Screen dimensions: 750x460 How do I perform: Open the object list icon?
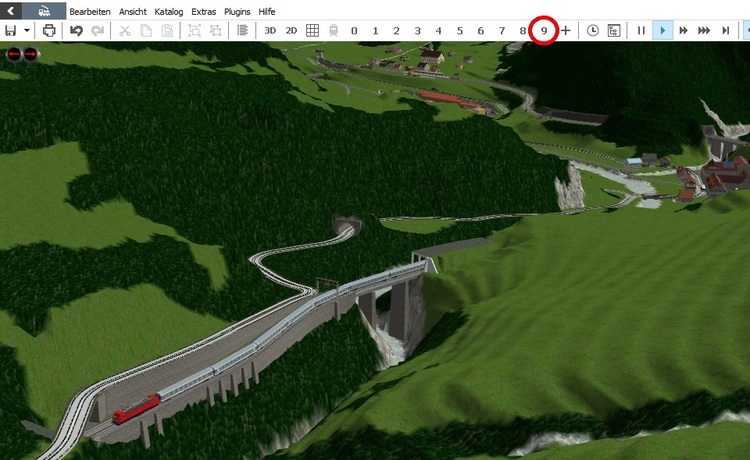243,31
